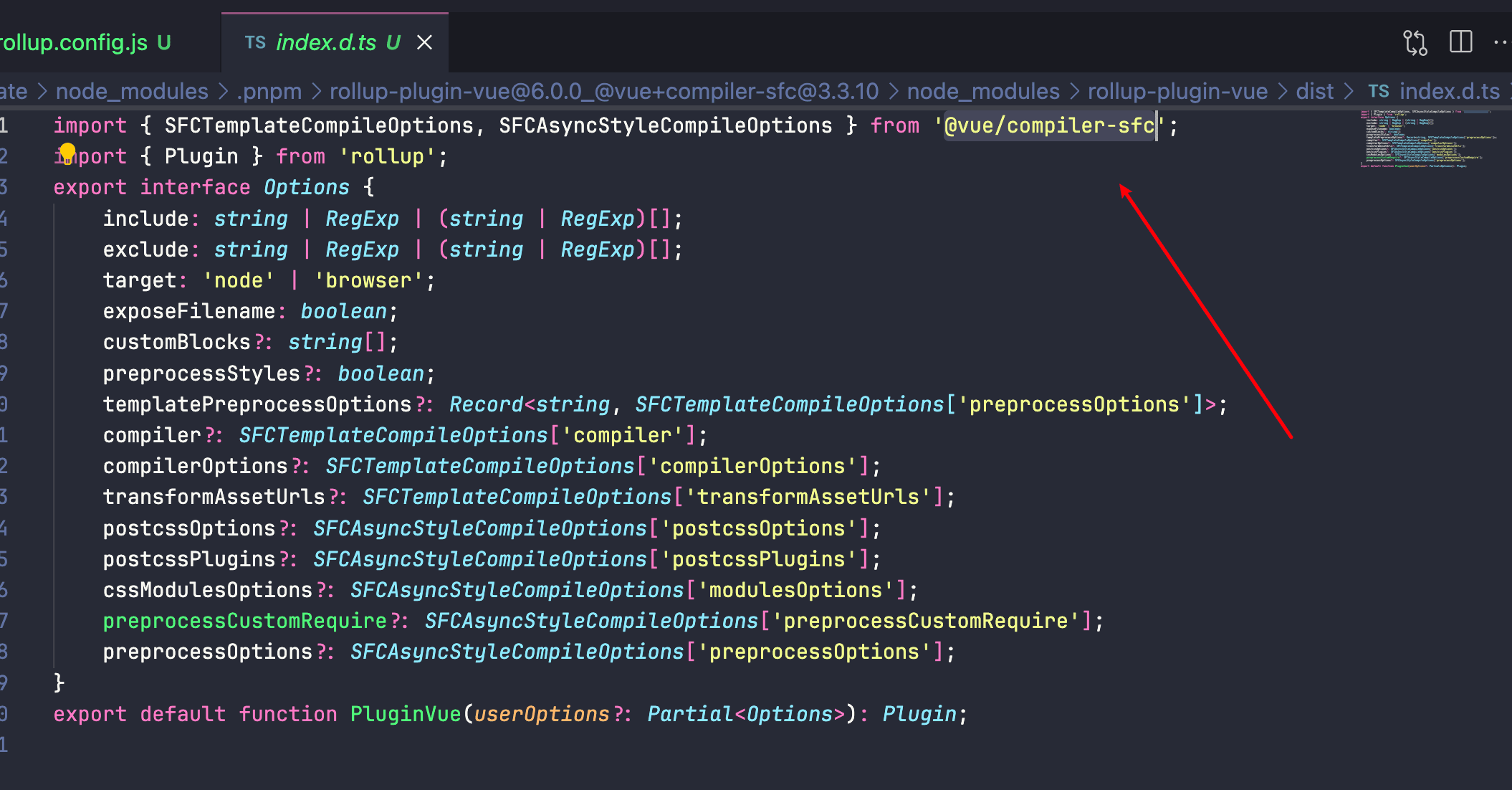Click the rollup-plugin-vue breadcrumb before dist
Screen dimensions: 1512x790
click(x=1177, y=92)
